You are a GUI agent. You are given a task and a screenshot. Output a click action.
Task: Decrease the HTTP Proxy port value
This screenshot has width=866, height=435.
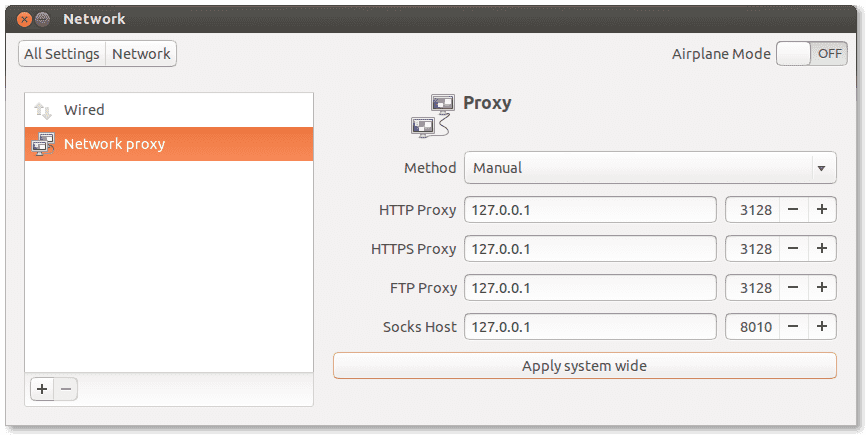[x=793, y=210]
